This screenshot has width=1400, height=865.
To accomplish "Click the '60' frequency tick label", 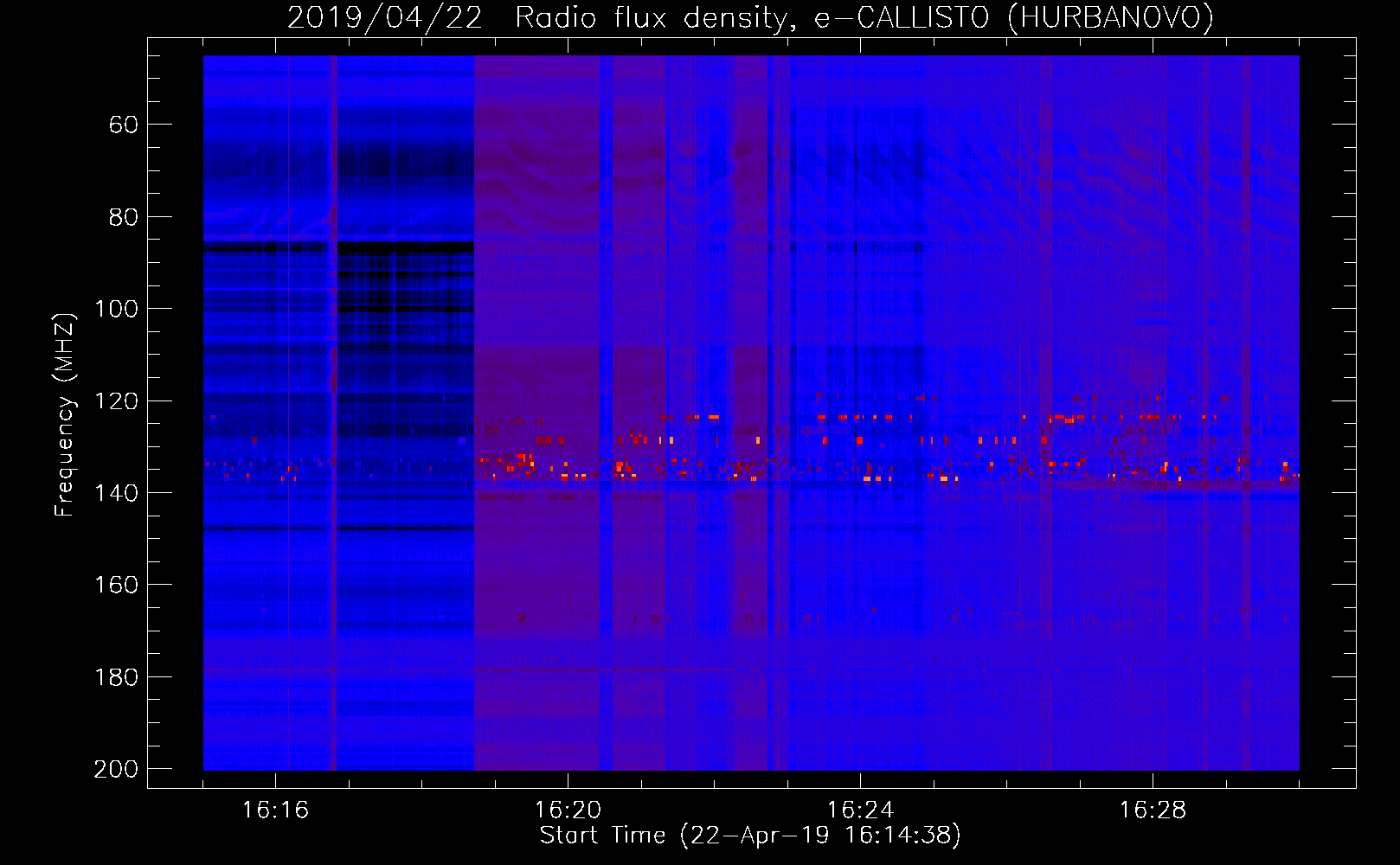I will point(124,125).
